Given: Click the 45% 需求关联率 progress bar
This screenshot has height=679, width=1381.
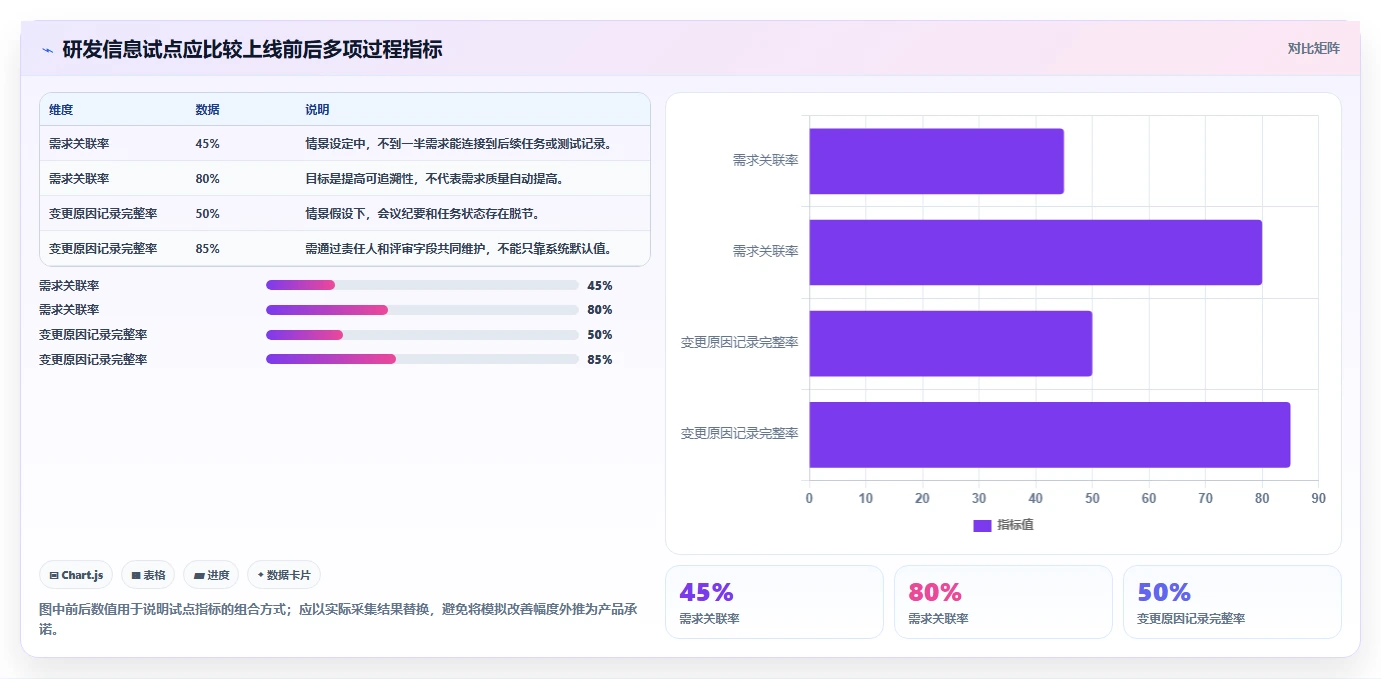Looking at the screenshot, I should click(x=422, y=285).
